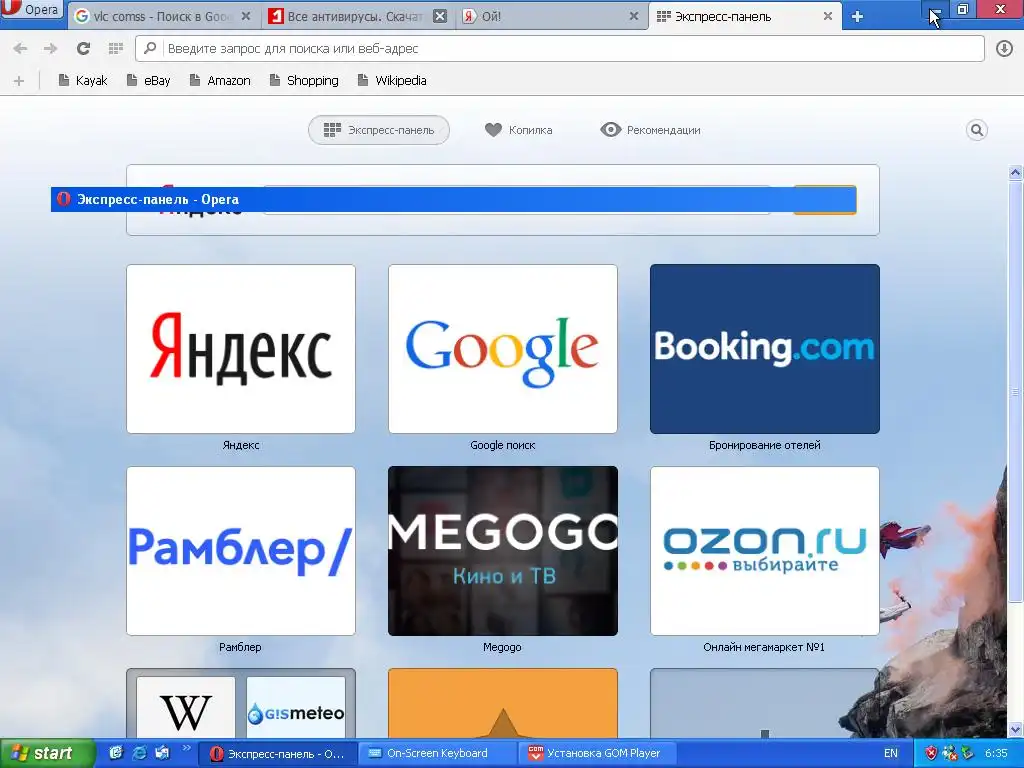Expand the quick launch chevron
1024x768 pixels.
187,748
